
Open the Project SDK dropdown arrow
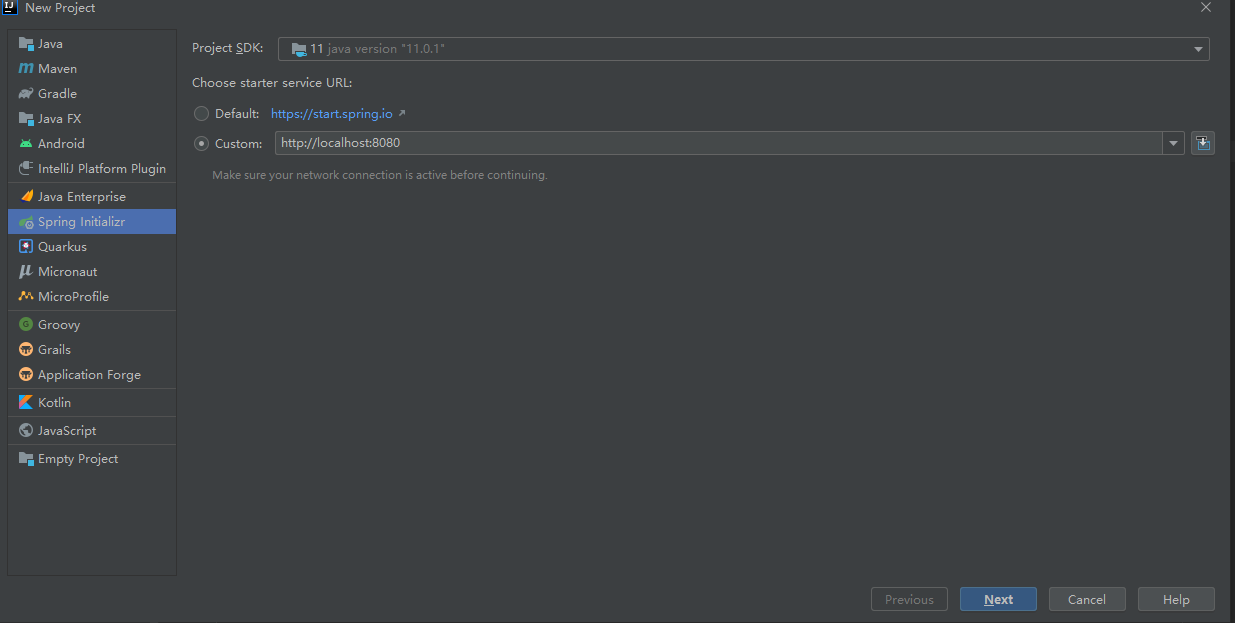[x=1198, y=49]
